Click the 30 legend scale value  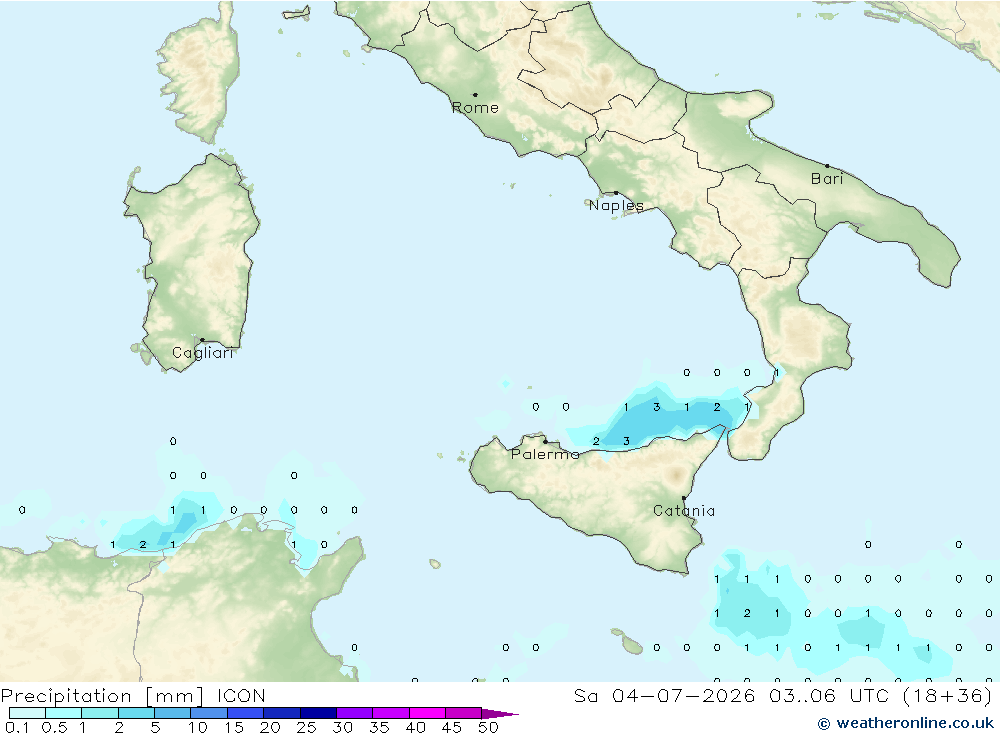tap(343, 727)
